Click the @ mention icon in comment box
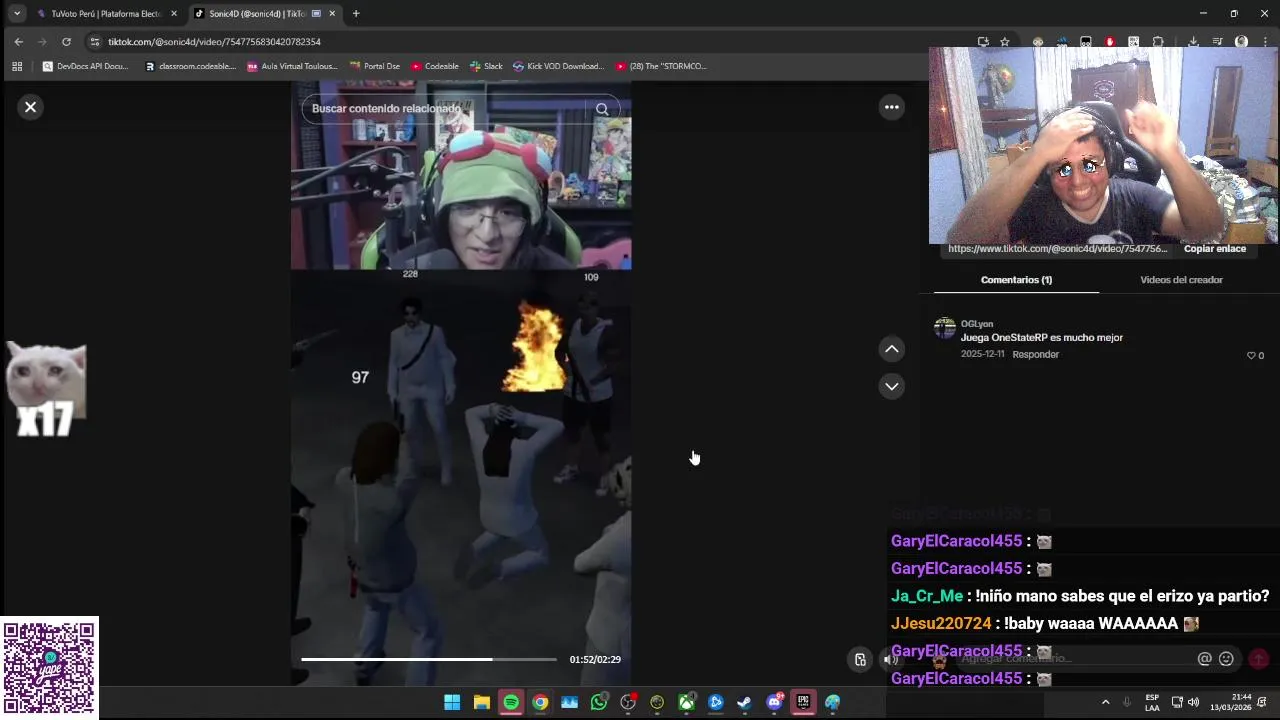 coord(1204,658)
